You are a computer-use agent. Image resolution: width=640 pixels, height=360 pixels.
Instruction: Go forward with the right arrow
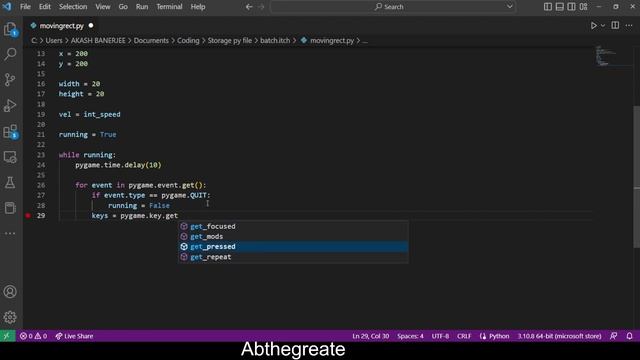261,7
